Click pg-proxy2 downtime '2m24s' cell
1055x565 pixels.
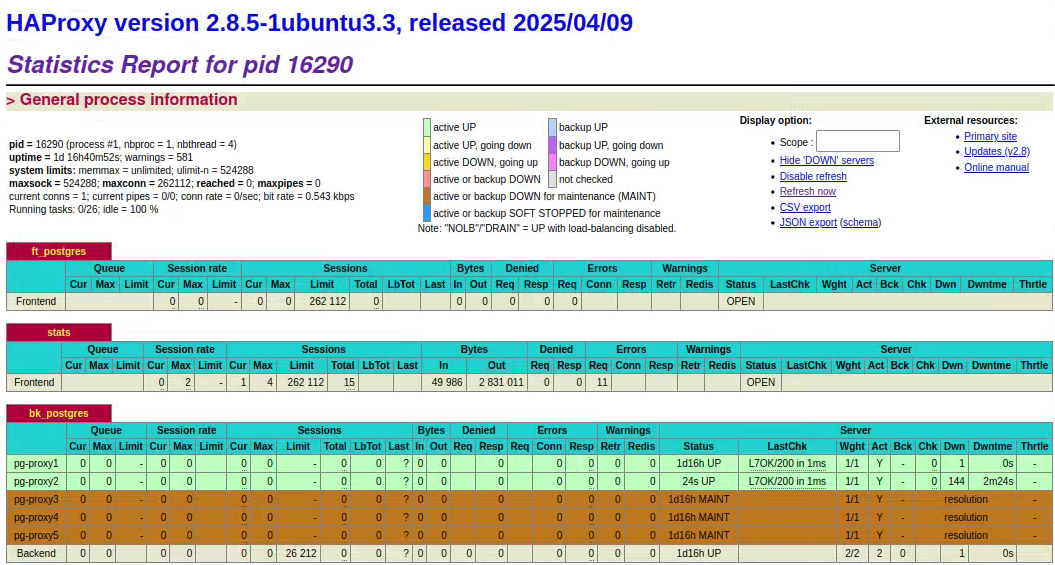pos(992,482)
